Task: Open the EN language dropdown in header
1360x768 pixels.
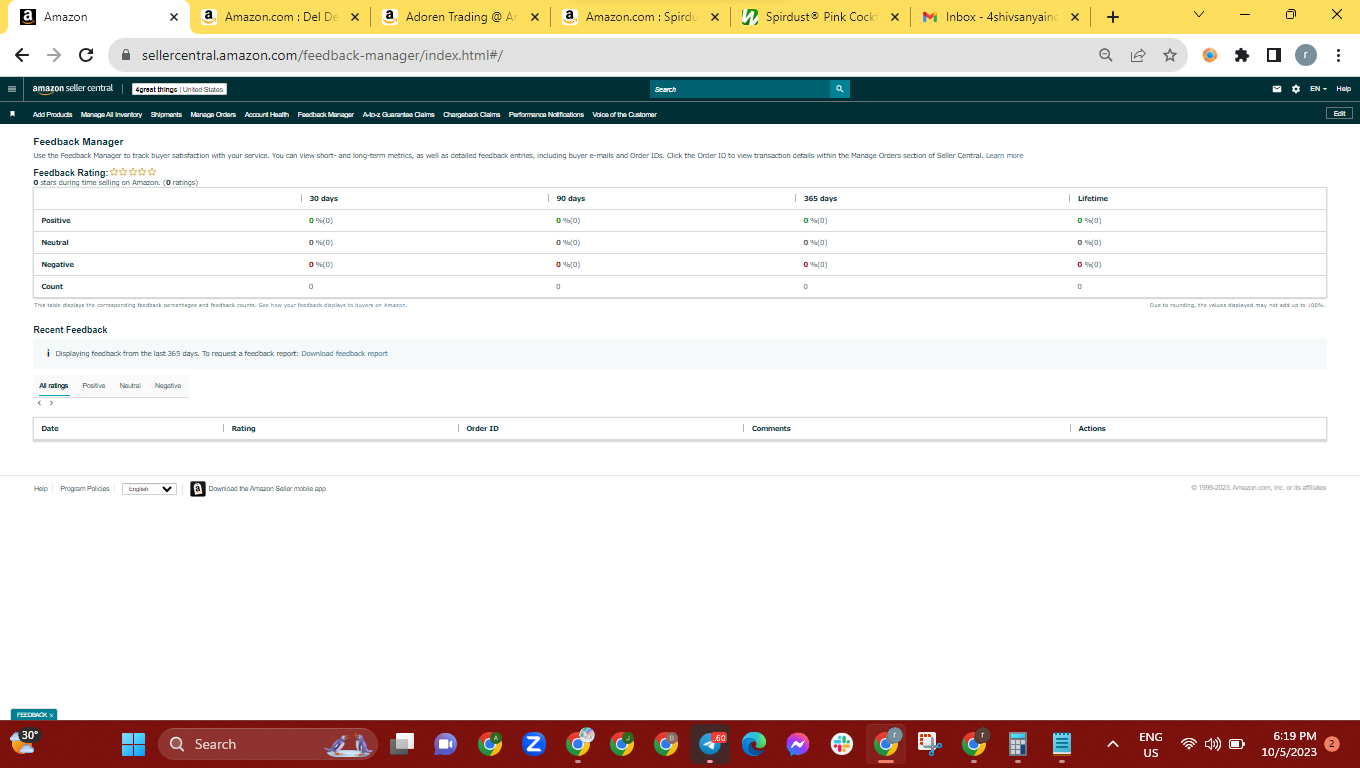Action: (x=1319, y=89)
